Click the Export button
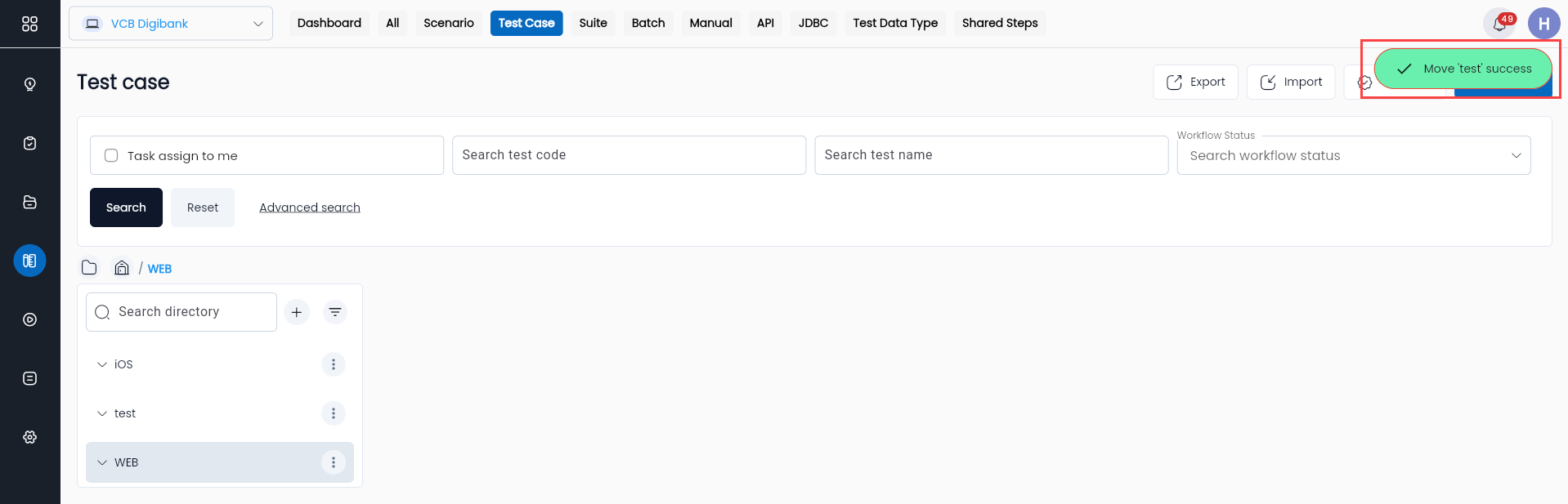The image size is (1568, 504). coord(1196,82)
